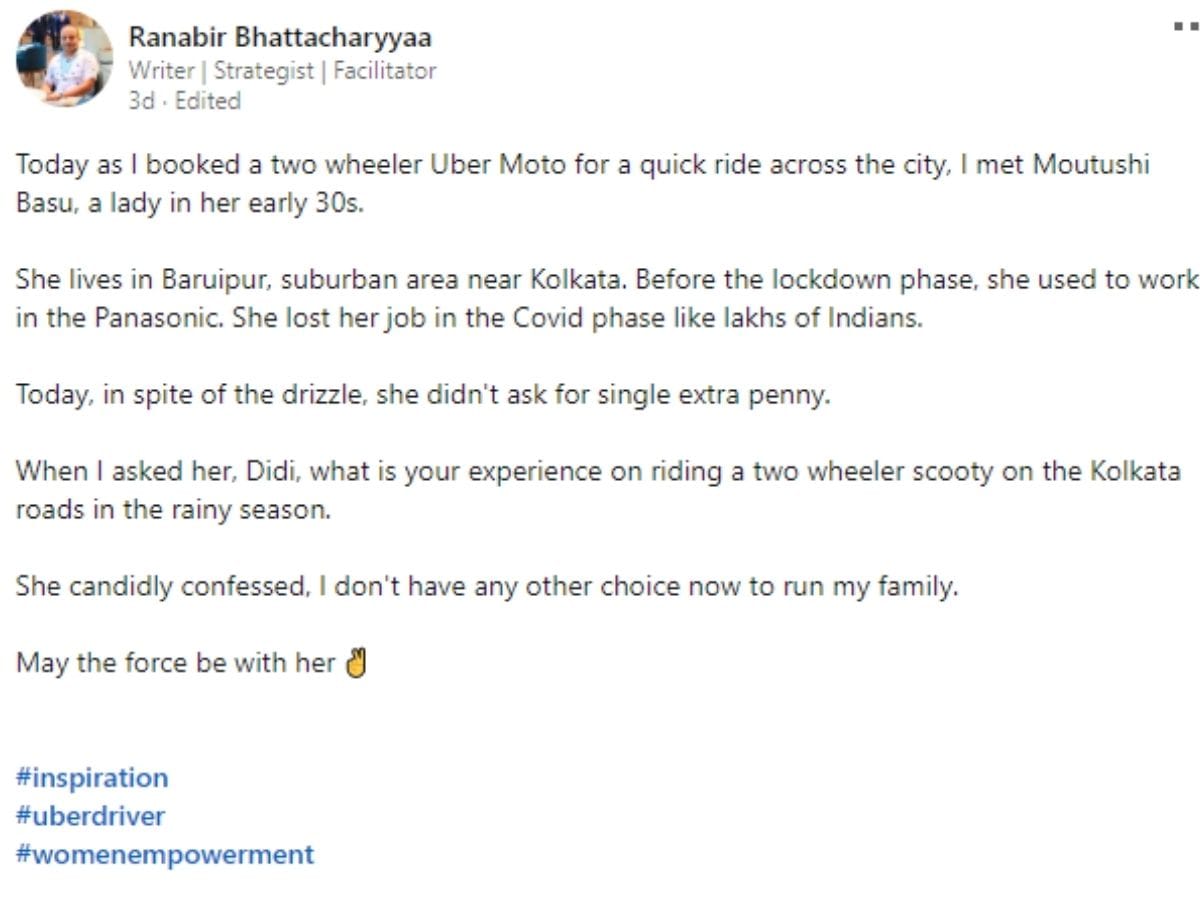Click the 3d Edited timestamp
Screen dimensions: 1200x900
(184, 101)
